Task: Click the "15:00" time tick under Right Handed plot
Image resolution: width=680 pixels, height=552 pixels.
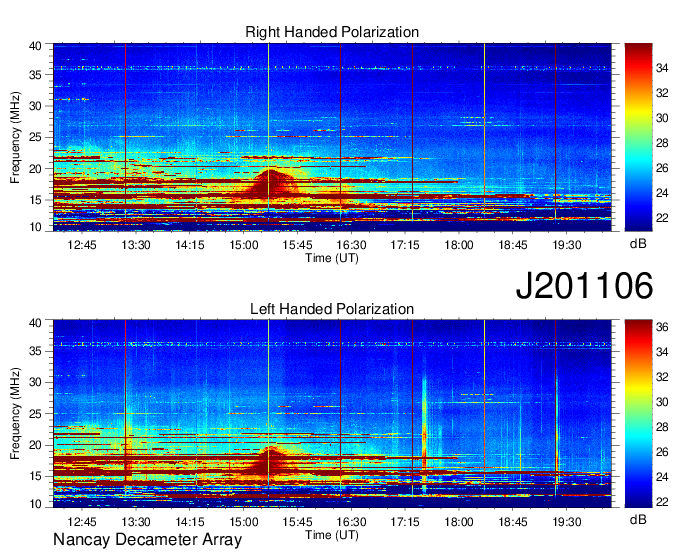Action: point(244,245)
